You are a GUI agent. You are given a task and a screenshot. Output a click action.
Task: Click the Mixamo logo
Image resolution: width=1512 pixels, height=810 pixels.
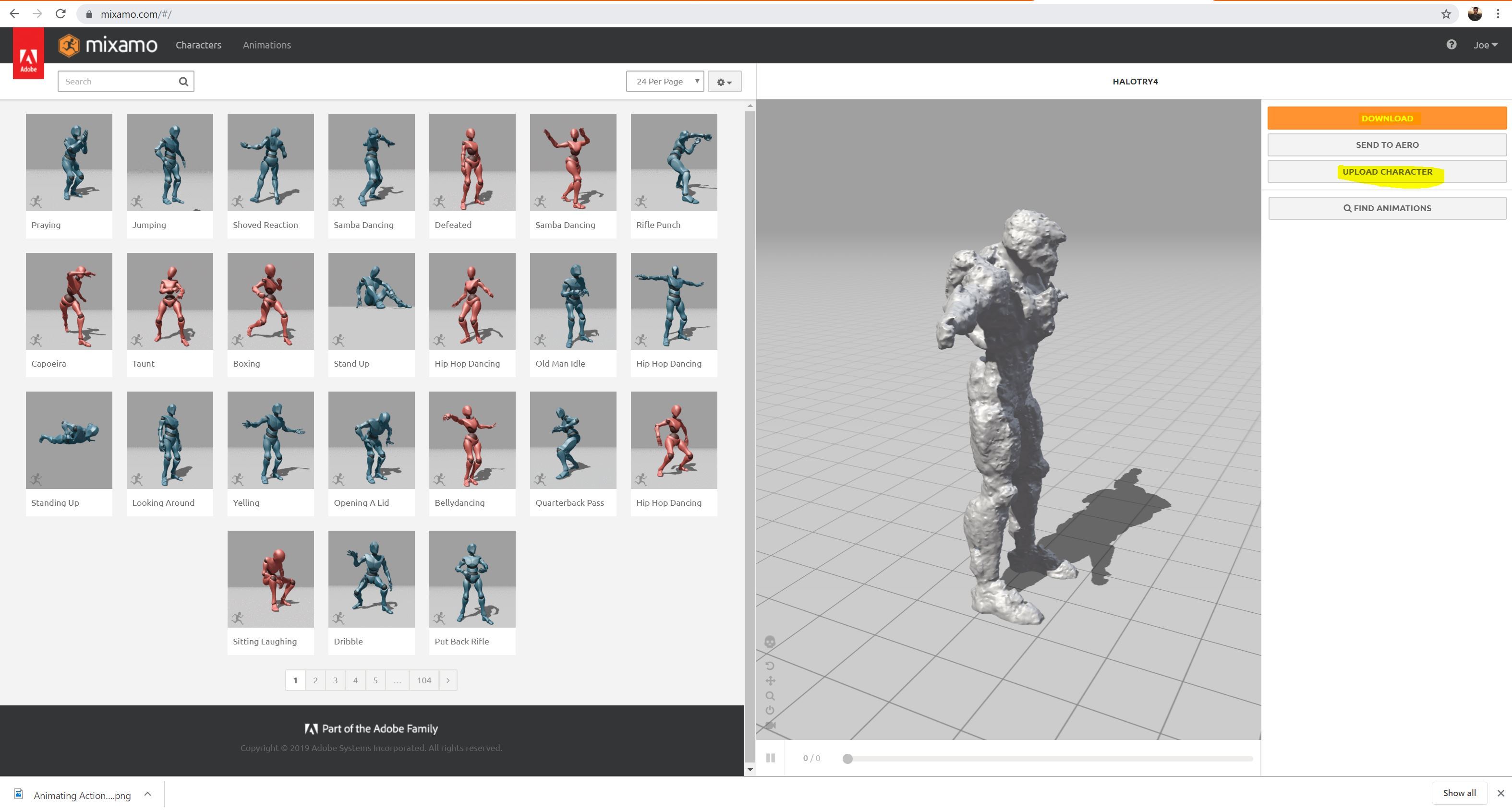click(108, 45)
